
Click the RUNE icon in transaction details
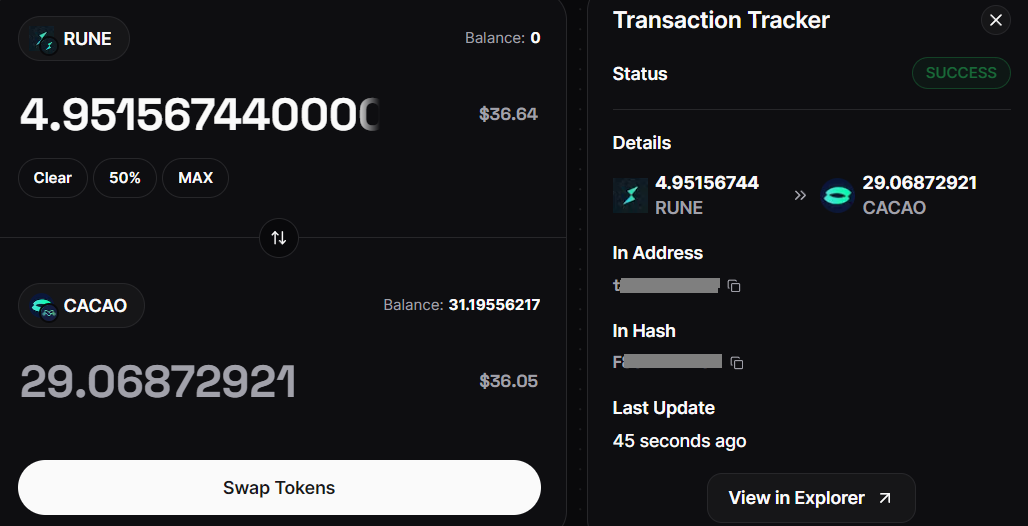coord(630,195)
